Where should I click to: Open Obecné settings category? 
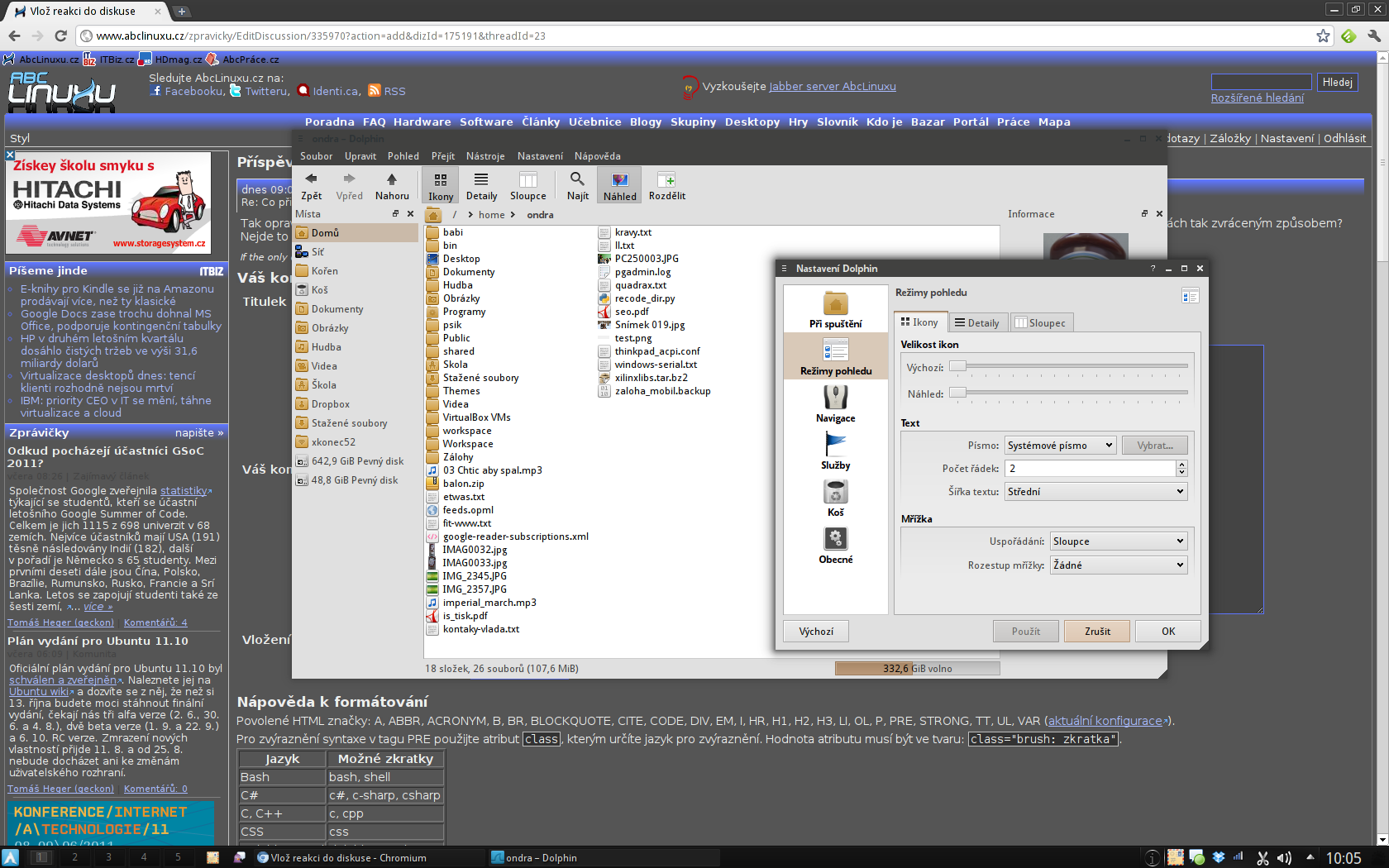pos(835,546)
